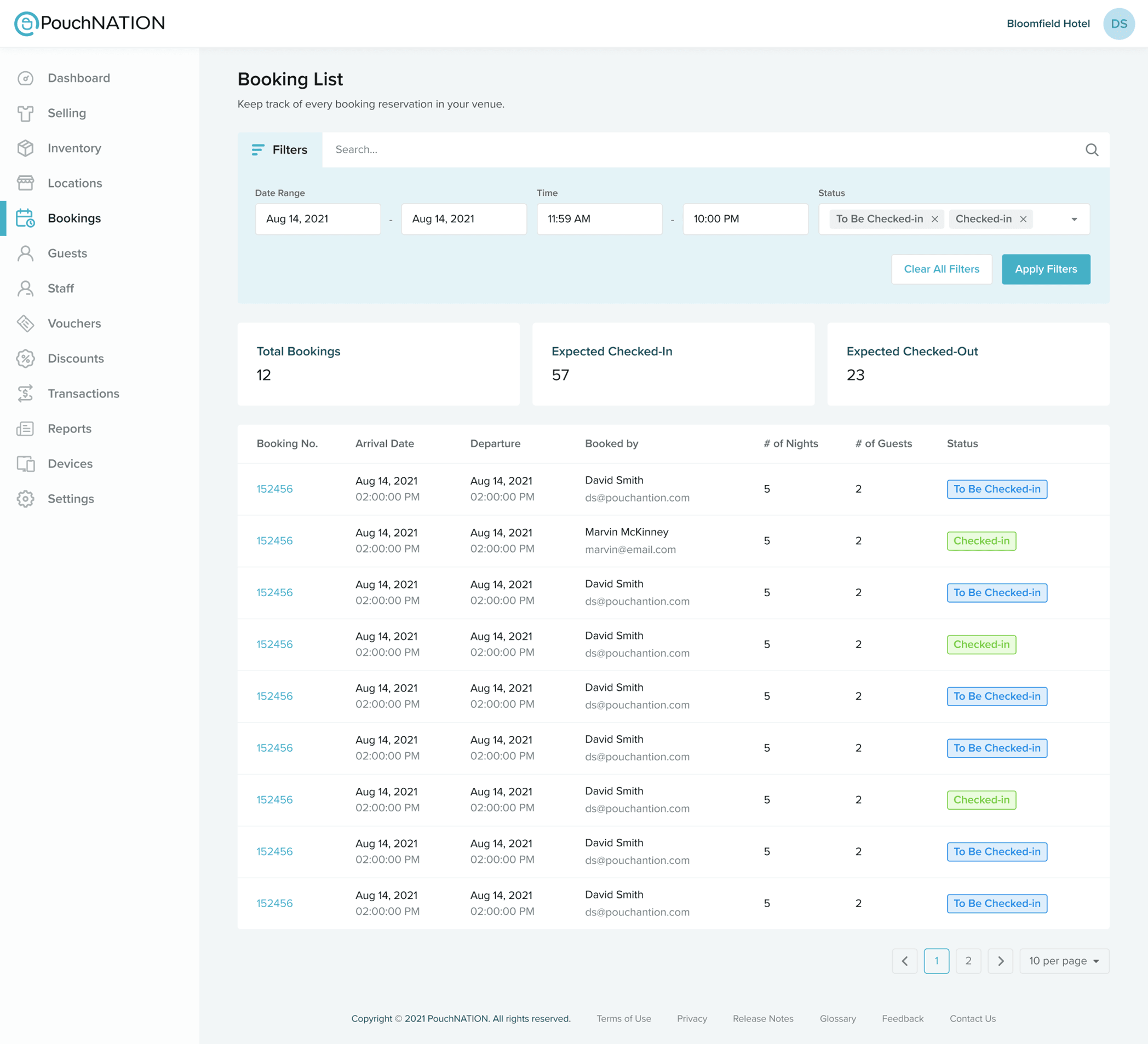Viewport: 1148px width, 1044px height.
Task: Open Inventory via the box icon
Action: coord(26,148)
